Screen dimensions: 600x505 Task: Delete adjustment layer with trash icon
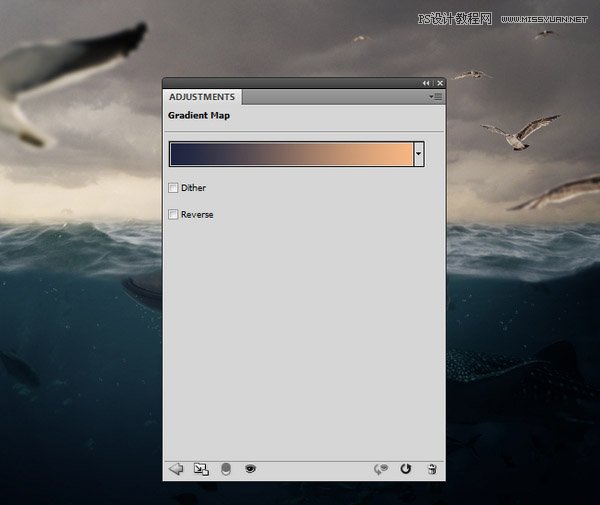(432, 469)
